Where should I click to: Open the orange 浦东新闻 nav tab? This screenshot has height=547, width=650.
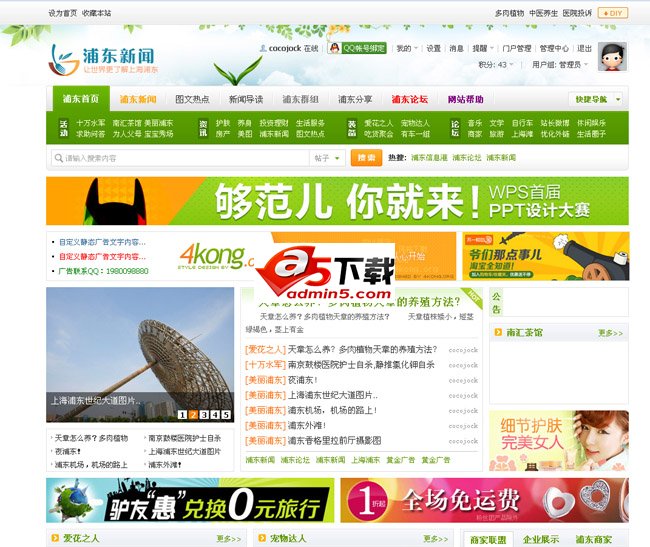[x=138, y=99]
